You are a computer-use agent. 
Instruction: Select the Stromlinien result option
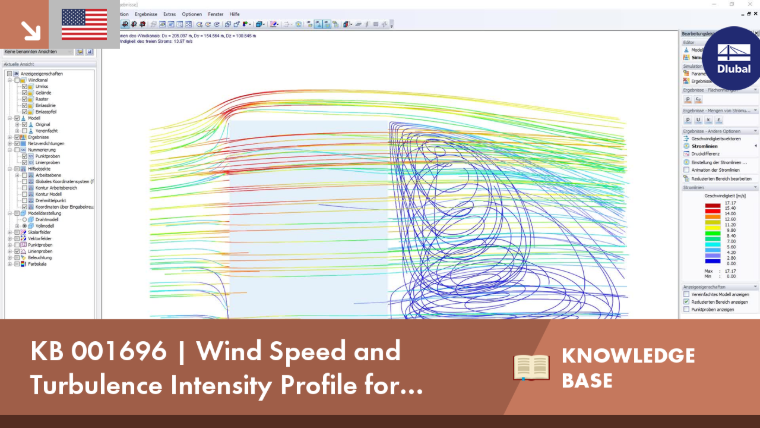(x=704, y=146)
